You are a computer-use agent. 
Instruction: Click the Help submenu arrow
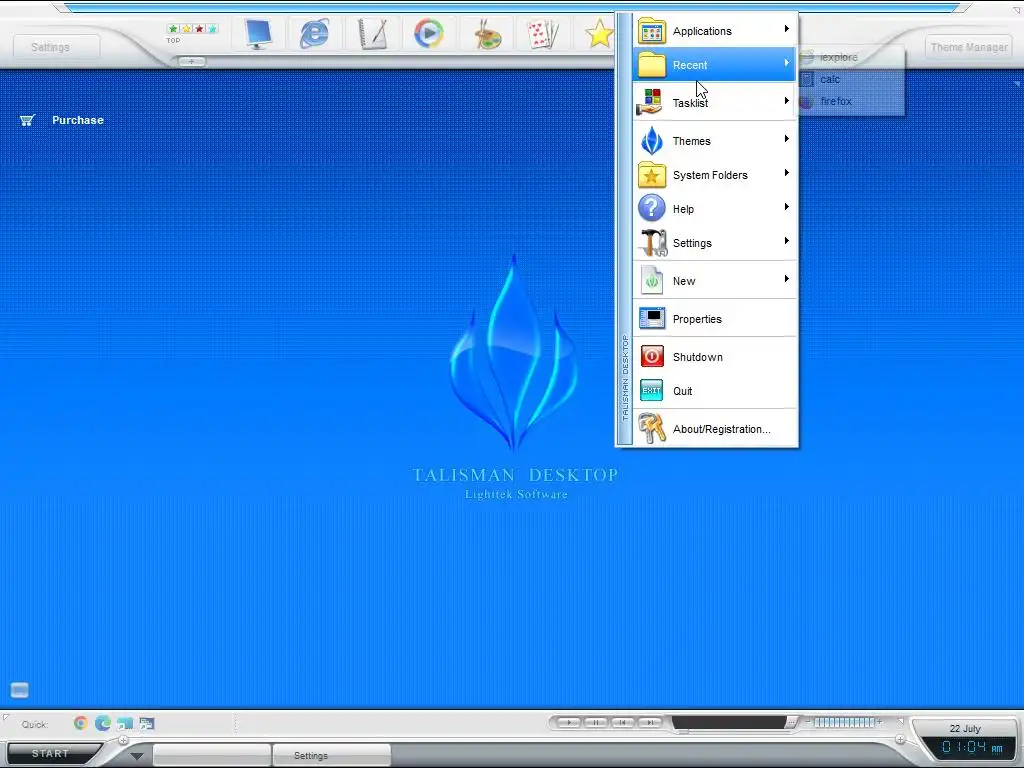pyautogui.click(x=787, y=207)
